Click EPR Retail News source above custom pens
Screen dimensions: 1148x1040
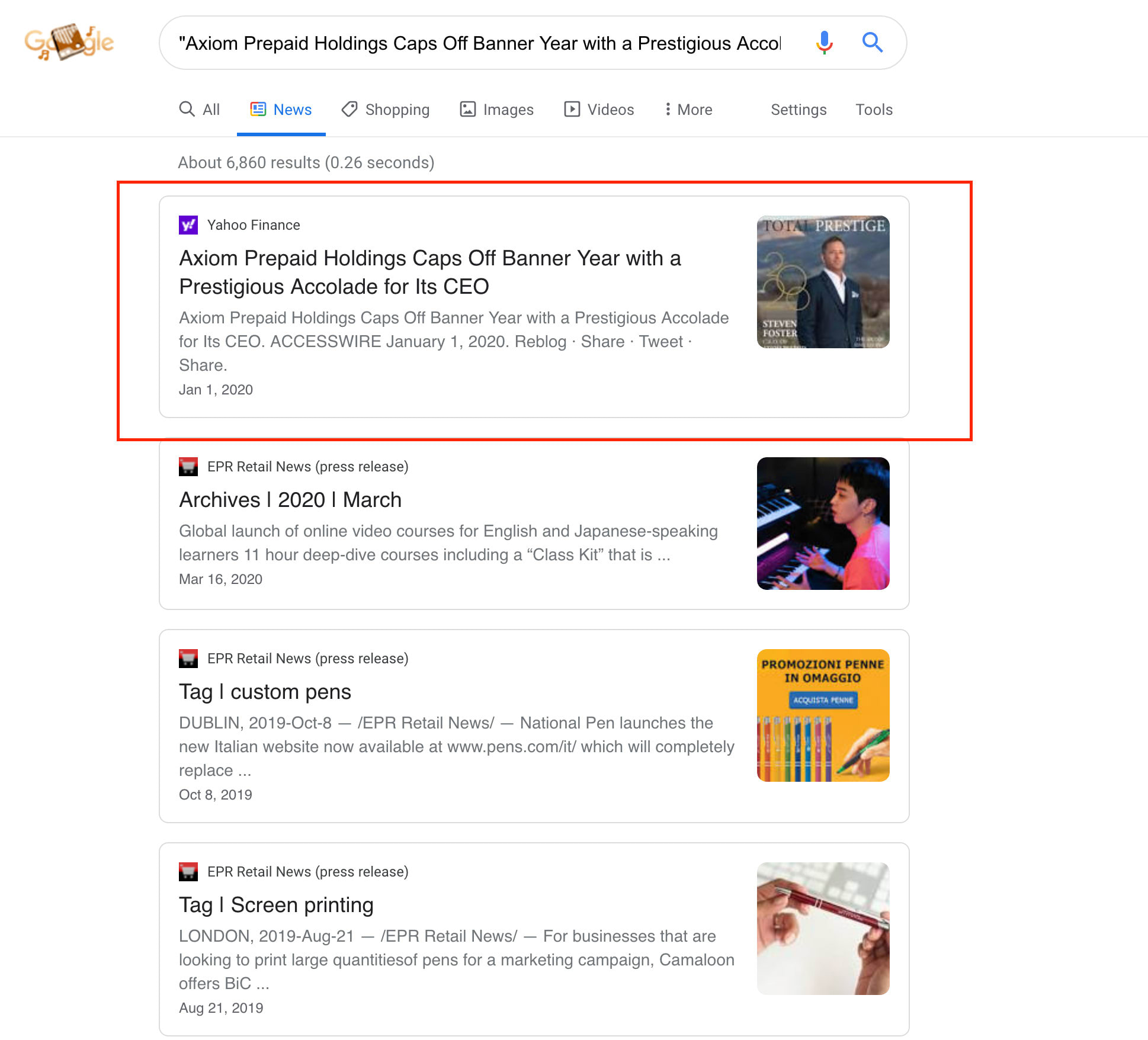[308, 659]
